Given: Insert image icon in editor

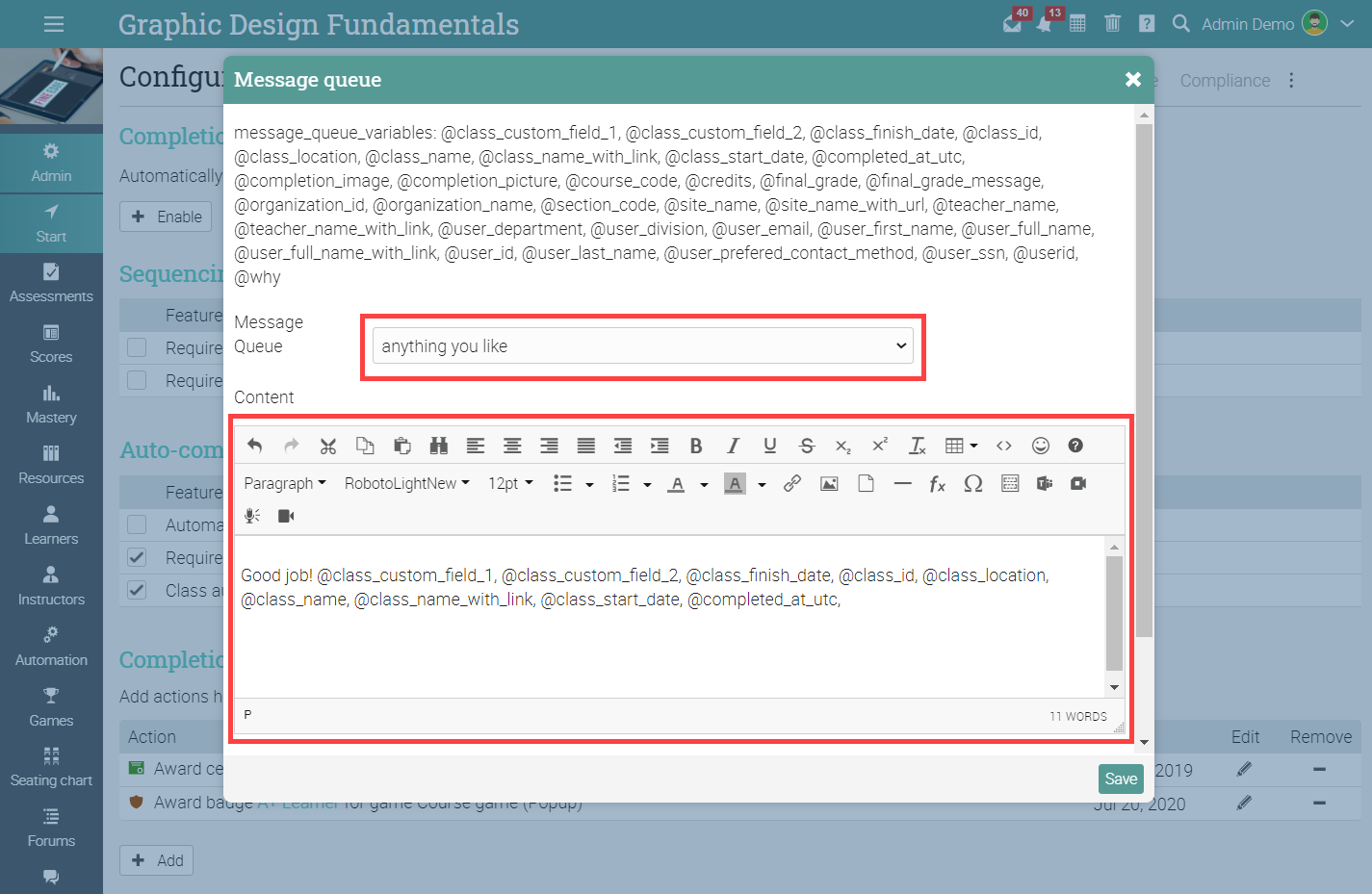Looking at the screenshot, I should point(829,483).
